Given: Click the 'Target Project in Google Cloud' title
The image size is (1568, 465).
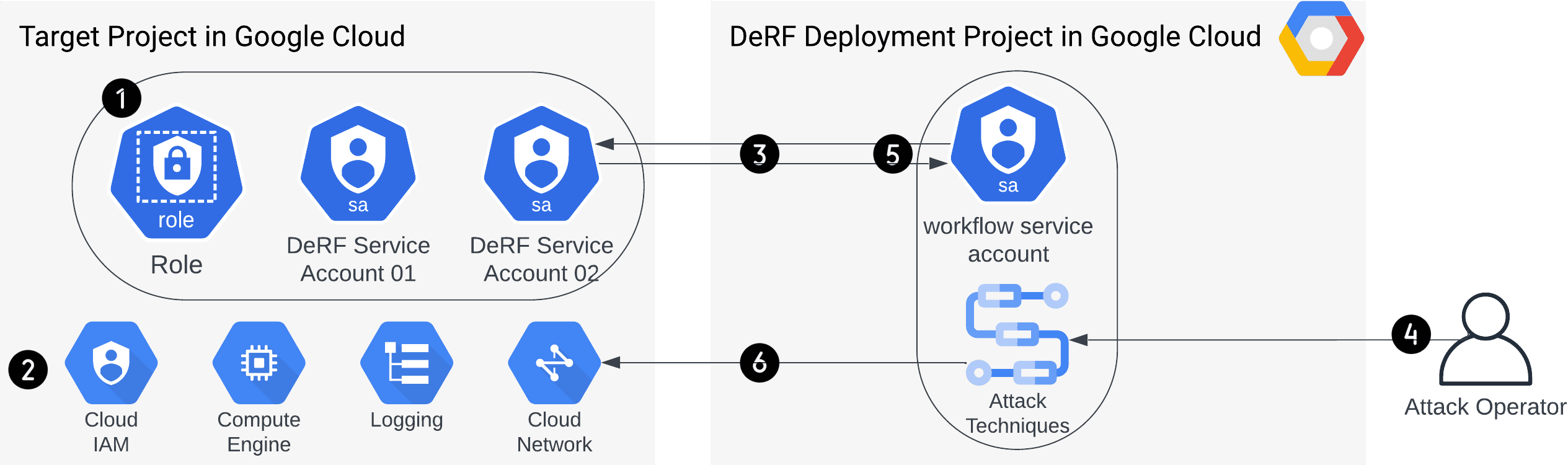Looking at the screenshot, I should point(212,37).
